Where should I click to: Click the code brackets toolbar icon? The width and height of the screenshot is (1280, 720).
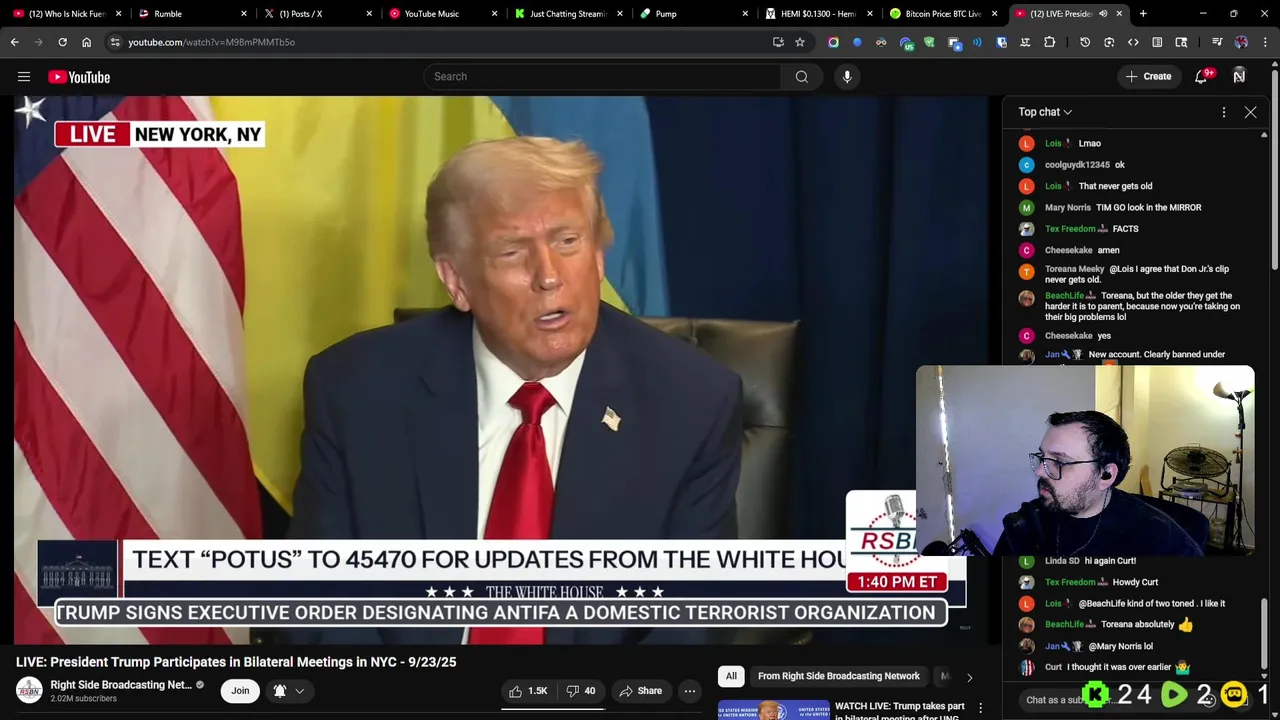(1133, 42)
